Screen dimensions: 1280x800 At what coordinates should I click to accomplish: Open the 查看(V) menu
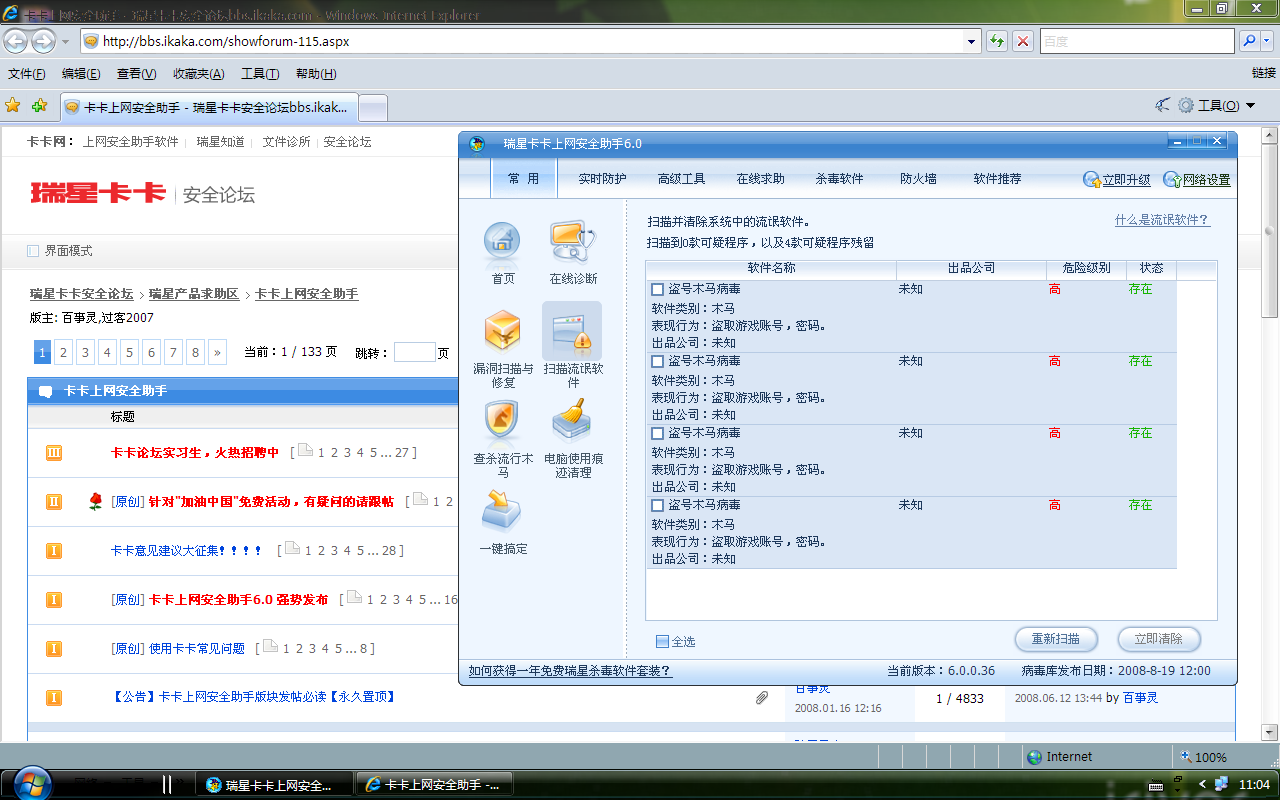136,74
